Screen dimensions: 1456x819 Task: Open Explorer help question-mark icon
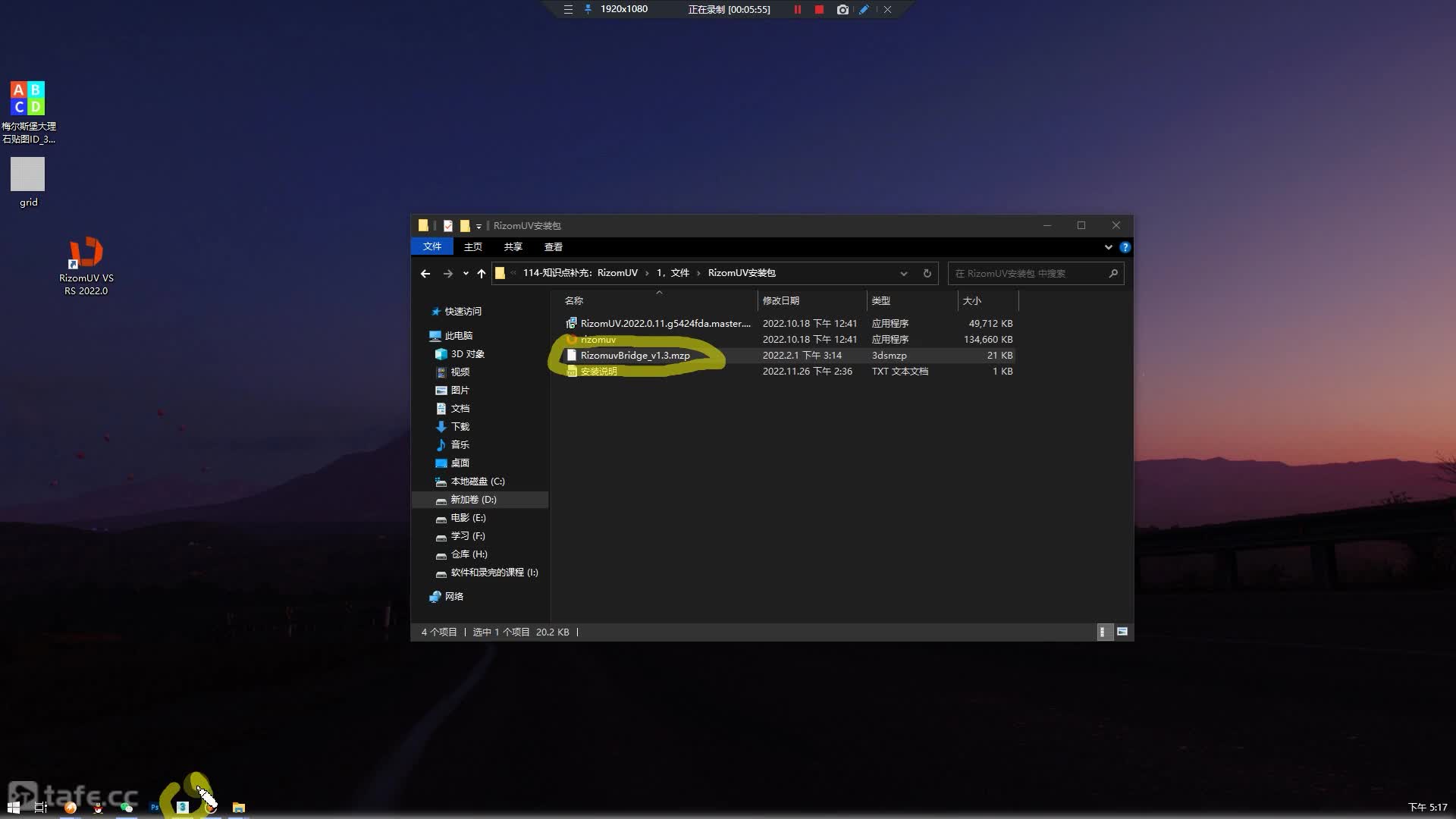pos(1125,246)
